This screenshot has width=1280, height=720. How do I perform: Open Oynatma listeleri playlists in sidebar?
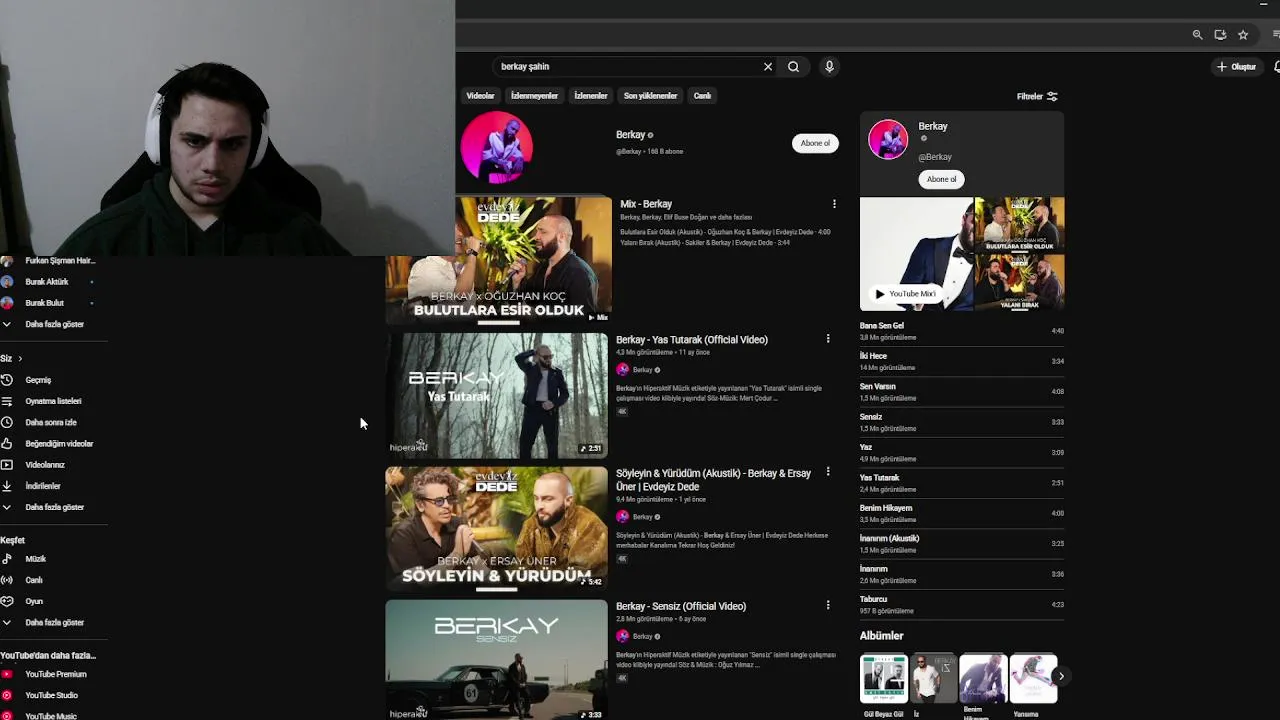coord(54,401)
